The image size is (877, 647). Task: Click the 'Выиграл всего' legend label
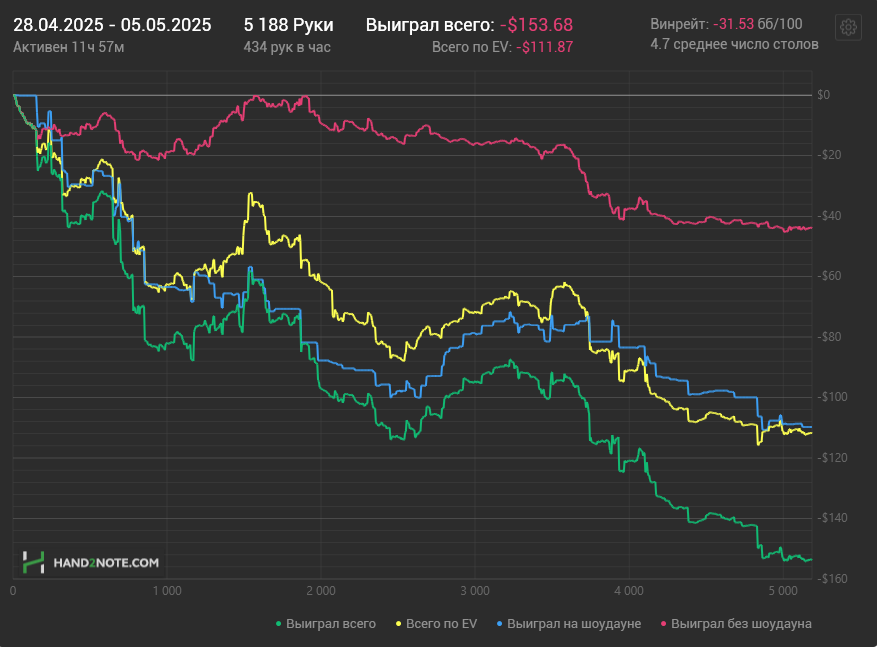(x=331, y=624)
